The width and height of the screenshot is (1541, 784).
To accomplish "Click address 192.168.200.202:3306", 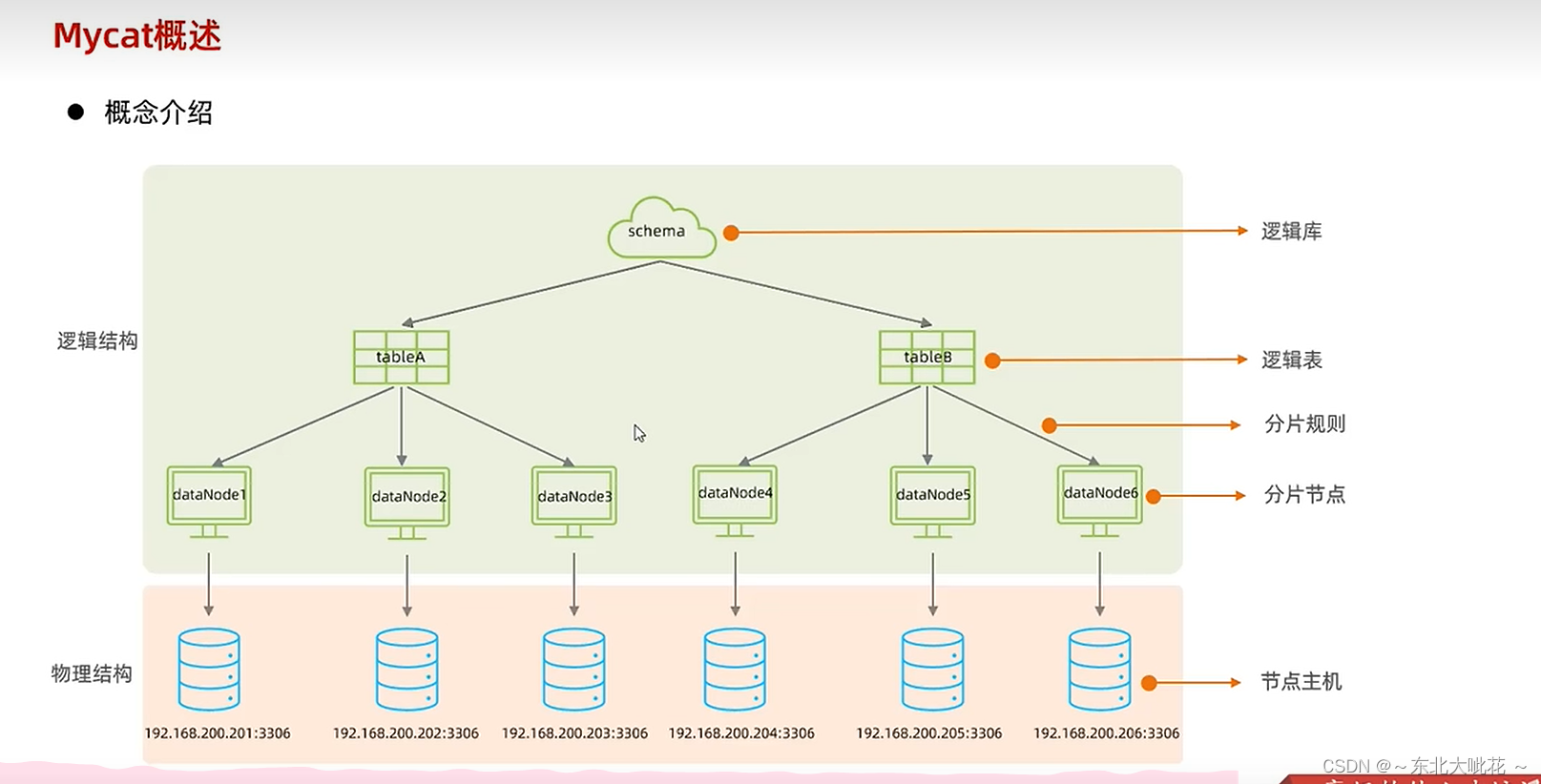I will [x=406, y=733].
